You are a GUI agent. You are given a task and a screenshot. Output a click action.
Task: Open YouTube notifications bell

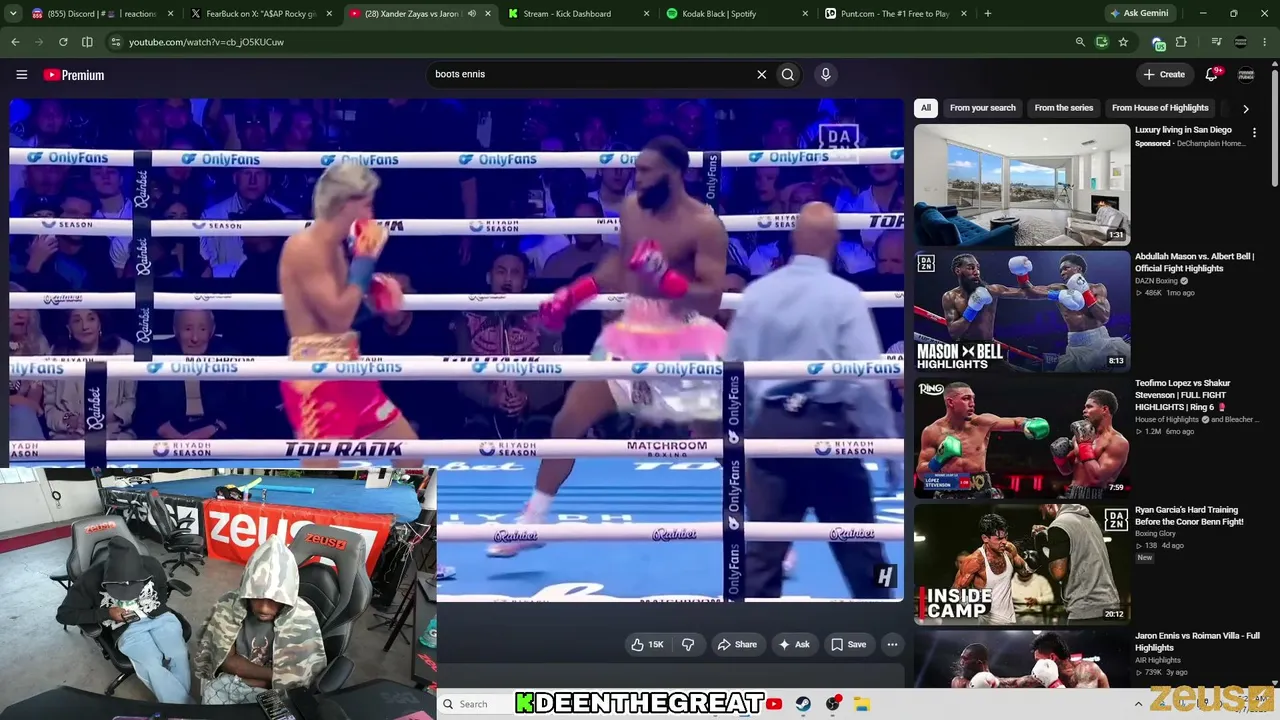click(1212, 74)
